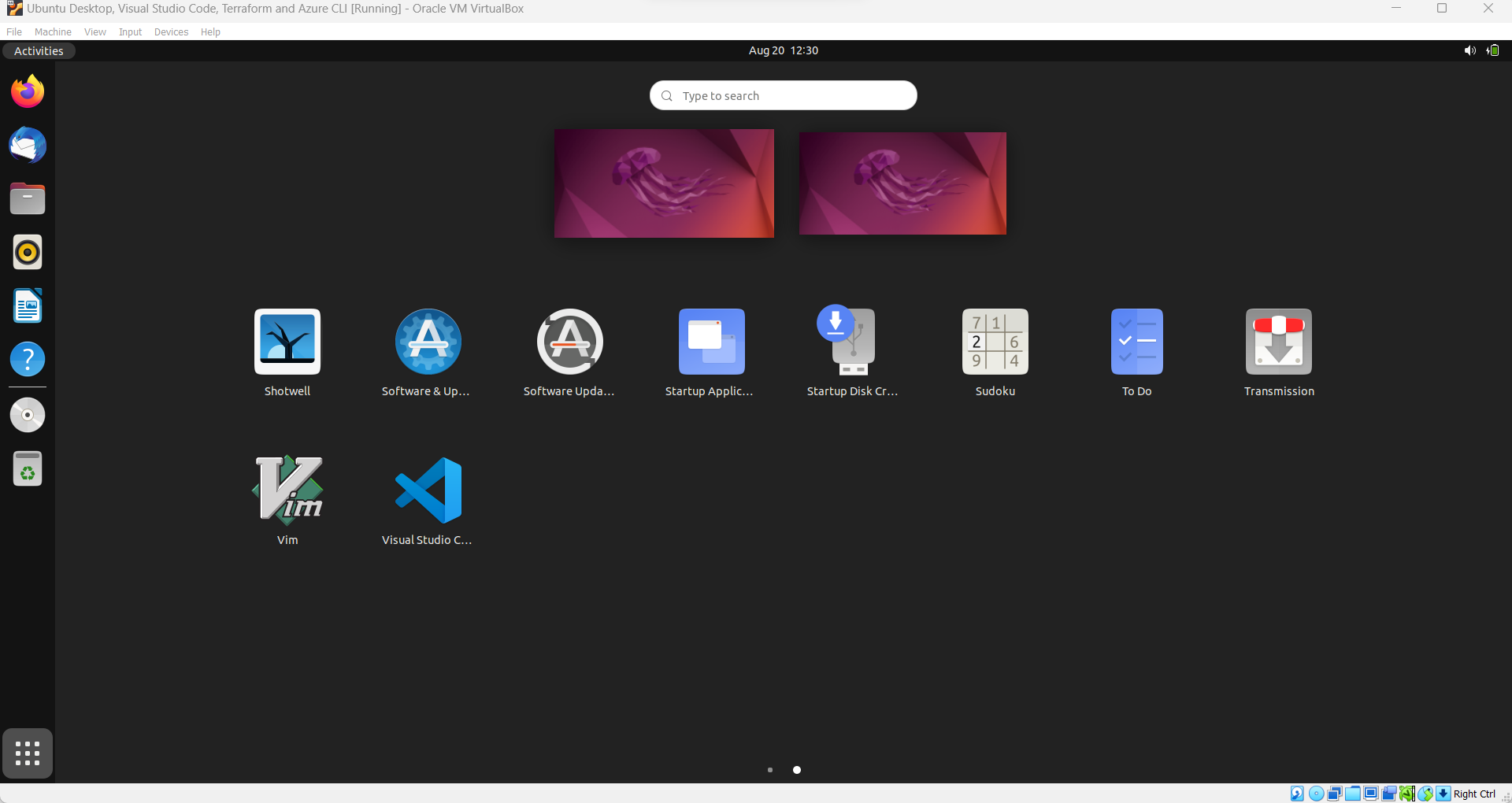
Task: Launch the Shotwell photo manager
Action: [x=287, y=342]
